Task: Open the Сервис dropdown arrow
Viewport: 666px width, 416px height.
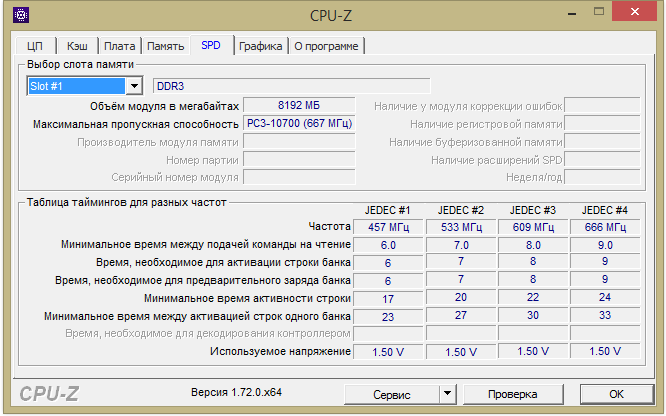Action: 447,394
